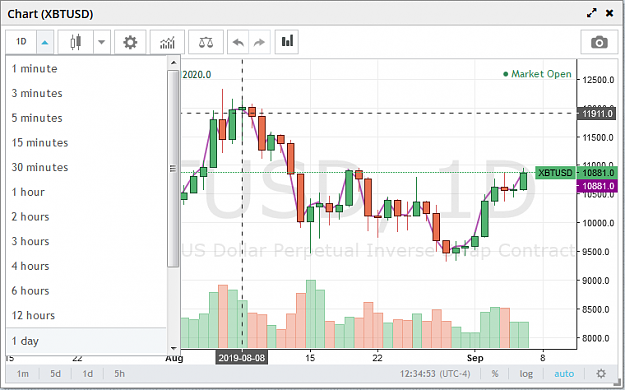The width and height of the screenshot is (625, 390).
Task: Choose 4 hours interval
Action: coord(86,266)
